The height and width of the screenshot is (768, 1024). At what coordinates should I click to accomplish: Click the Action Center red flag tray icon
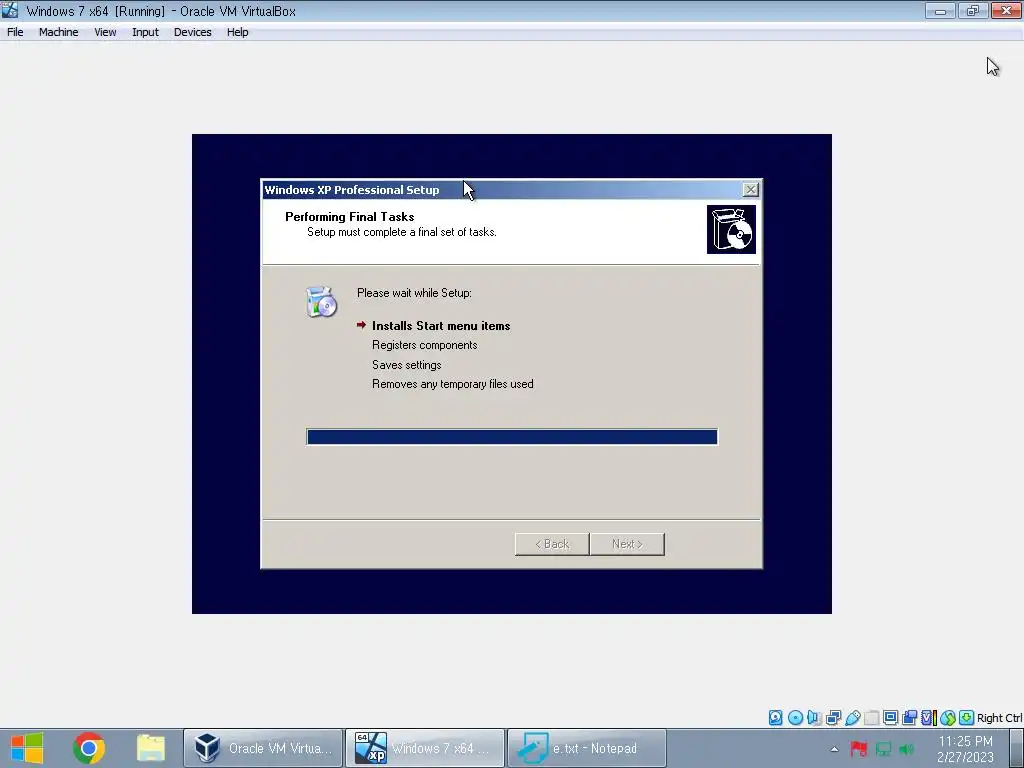pos(859,748)
